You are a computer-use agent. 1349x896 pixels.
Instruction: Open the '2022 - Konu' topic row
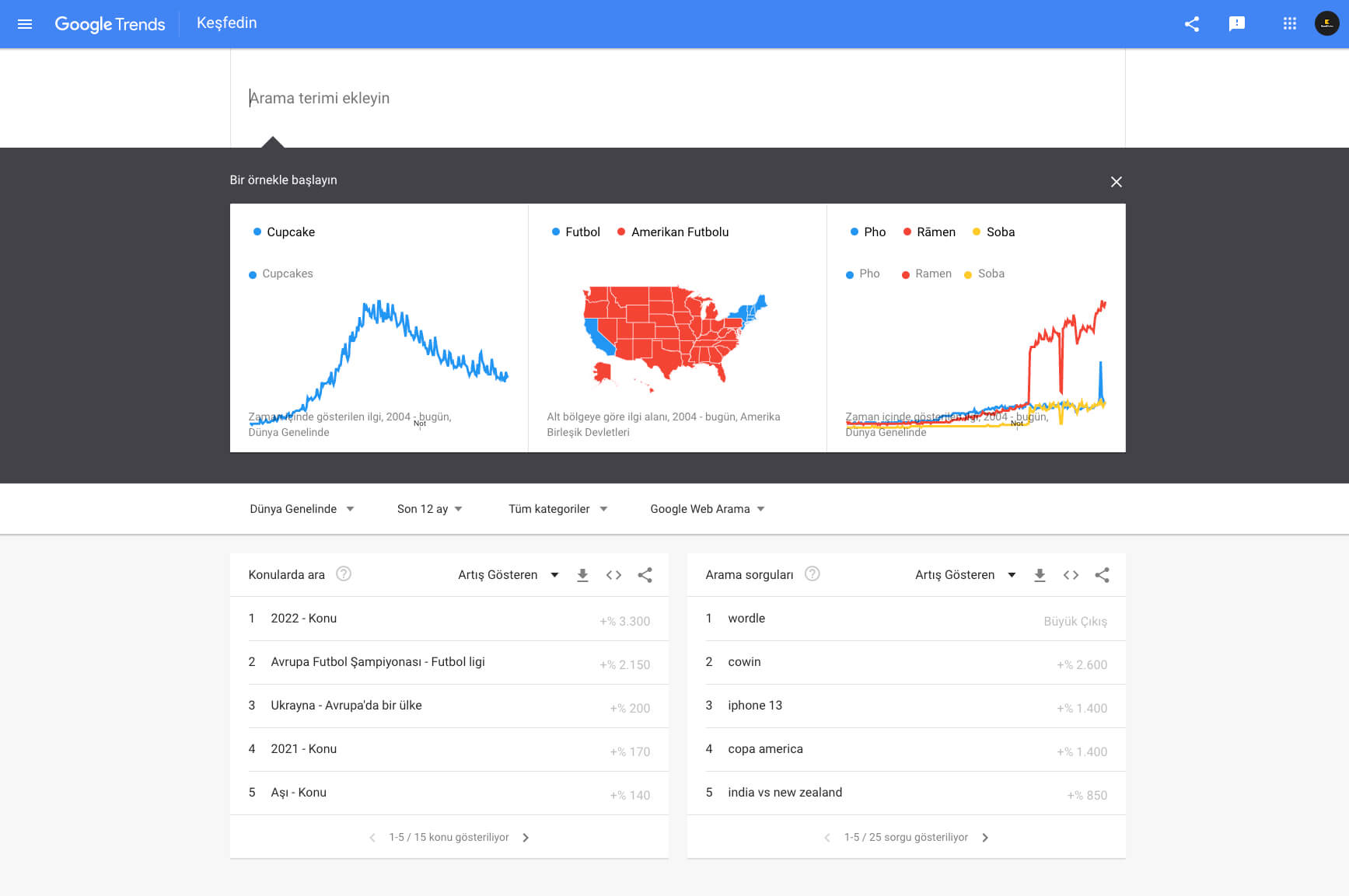449,619
